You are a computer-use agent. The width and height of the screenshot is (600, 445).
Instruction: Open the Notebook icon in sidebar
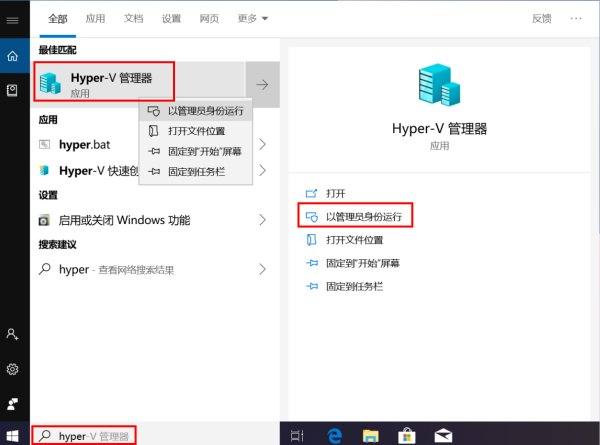point(12,90)
